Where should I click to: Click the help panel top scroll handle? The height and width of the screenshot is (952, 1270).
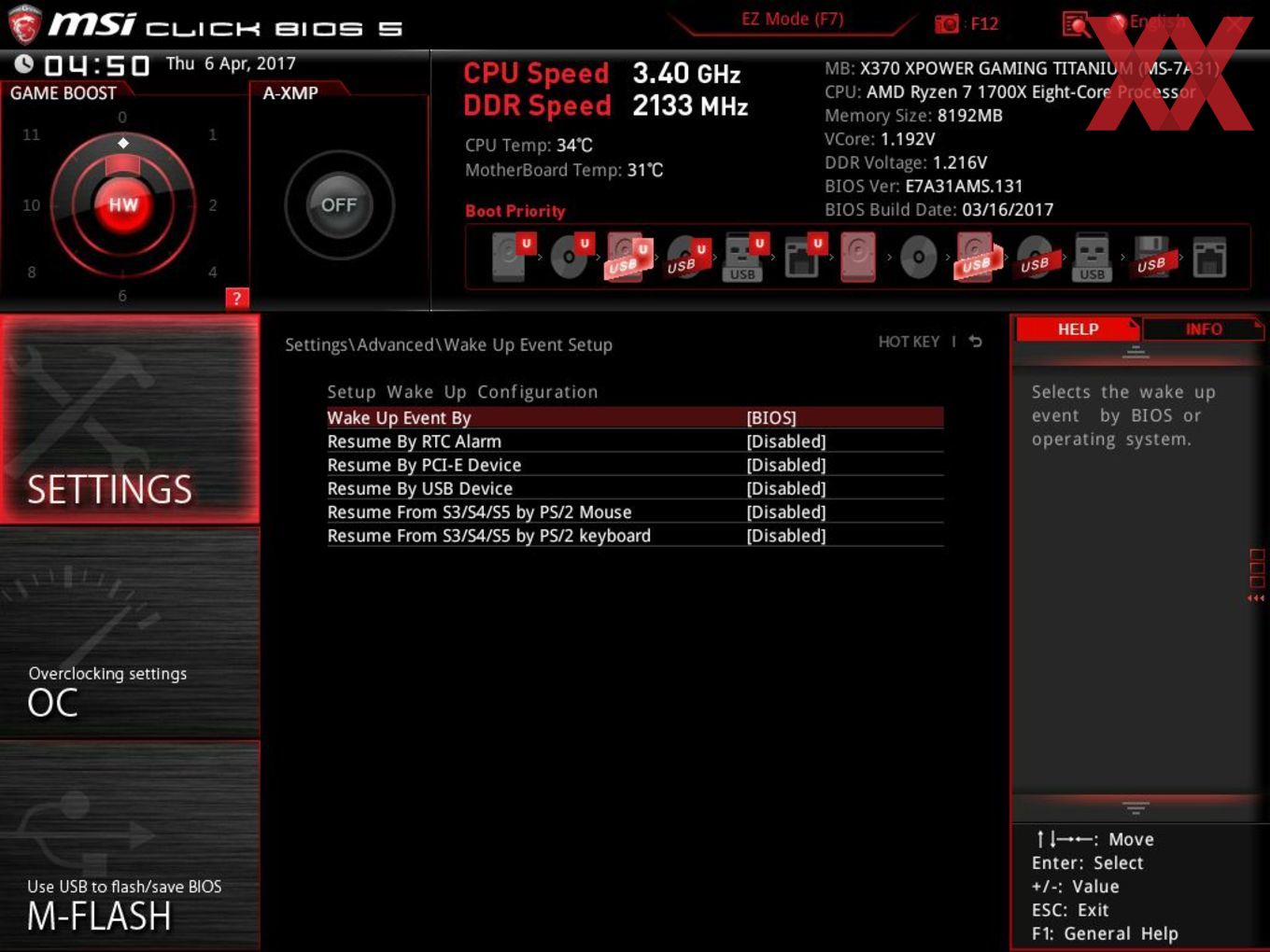(x=1136, y=352)
